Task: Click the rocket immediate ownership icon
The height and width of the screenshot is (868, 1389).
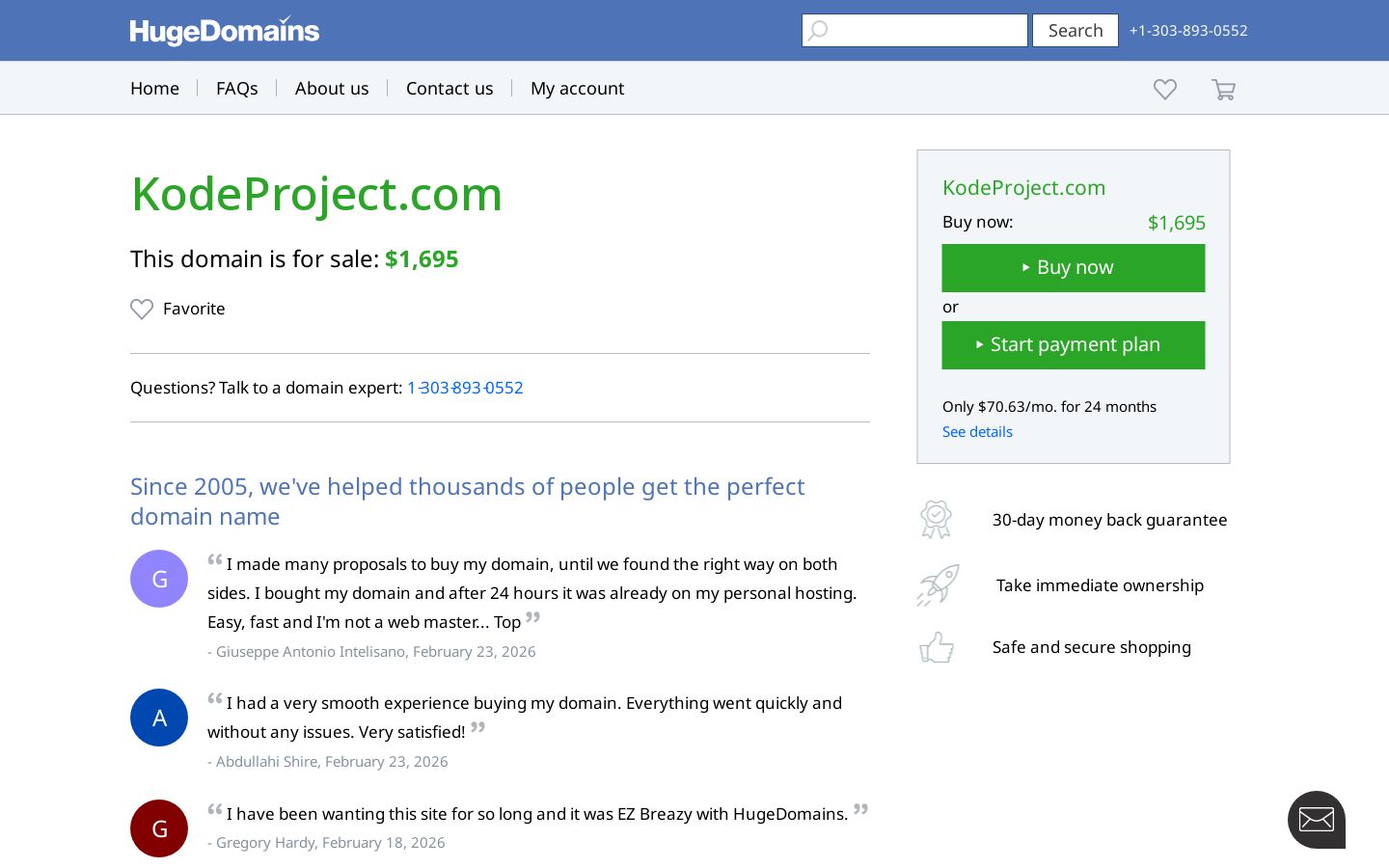Action: [x=938, y=585]
